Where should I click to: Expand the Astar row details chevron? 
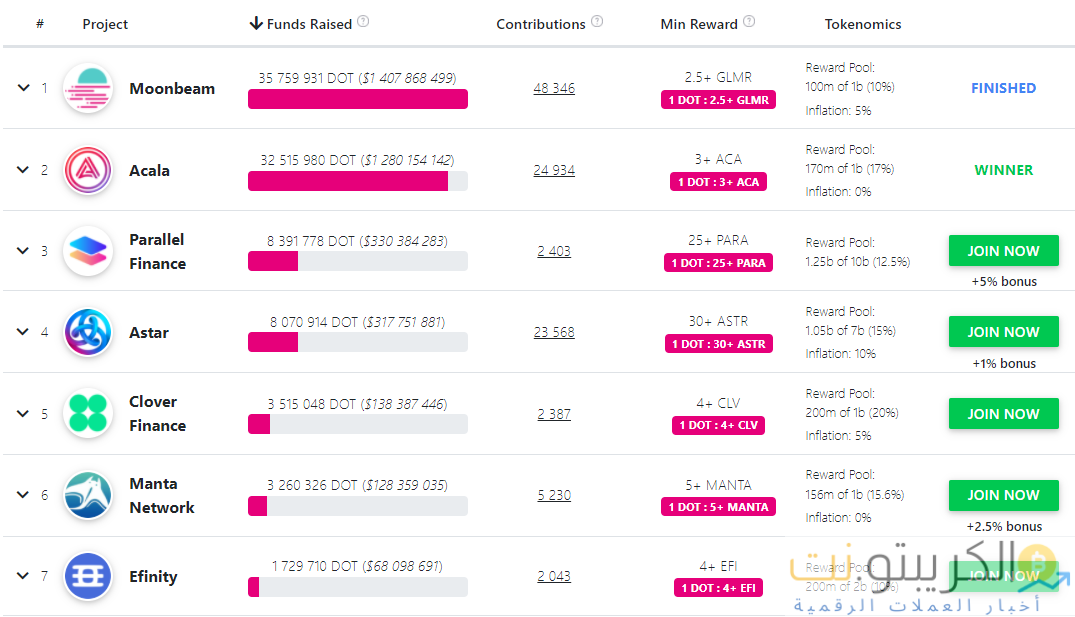[23, 332]
